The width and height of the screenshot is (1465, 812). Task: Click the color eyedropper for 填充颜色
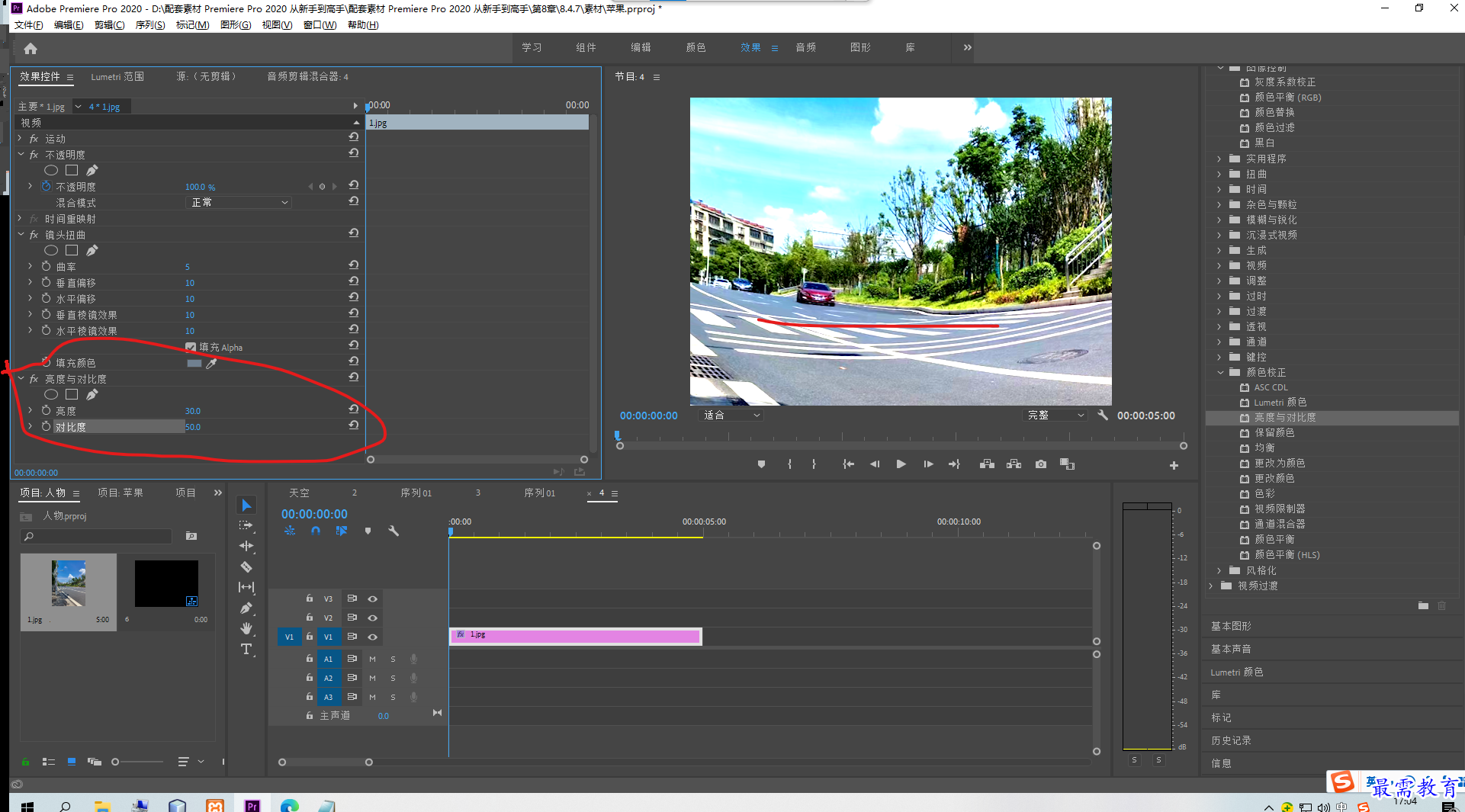pyautogui.click(x=211, y=364)
